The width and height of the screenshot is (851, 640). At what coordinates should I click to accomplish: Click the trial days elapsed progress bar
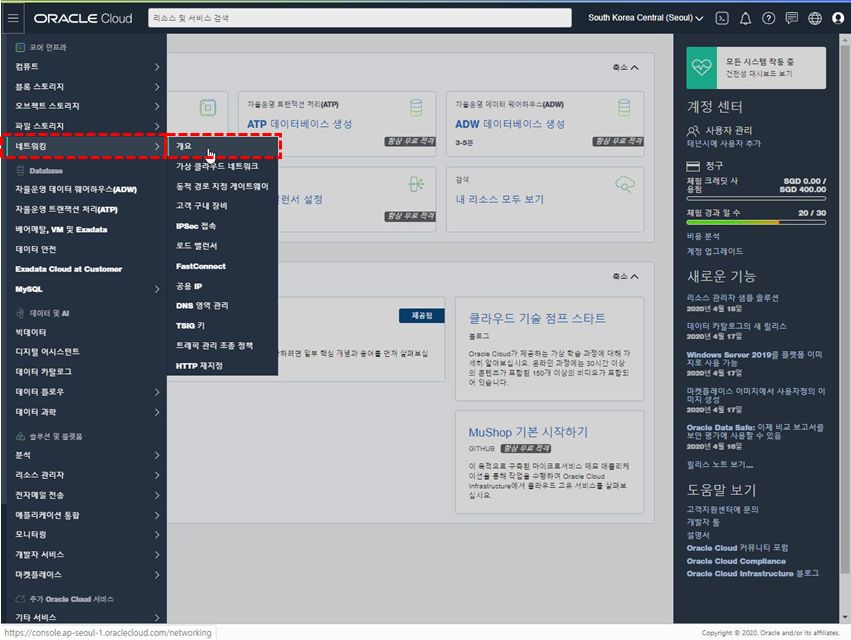pyautogui.click(x=756, y=222)
